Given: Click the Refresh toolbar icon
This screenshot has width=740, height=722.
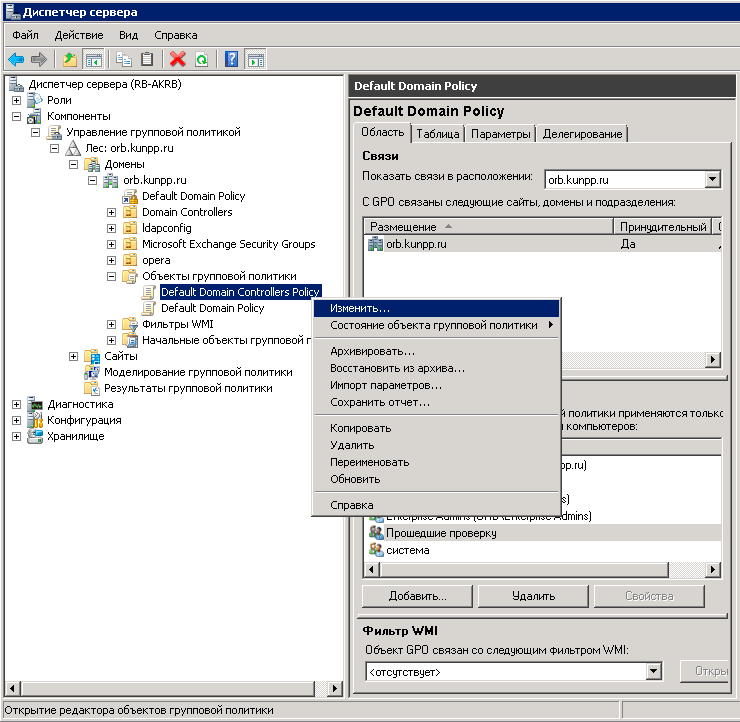Looking at the screenshot, I should (201, 60).
